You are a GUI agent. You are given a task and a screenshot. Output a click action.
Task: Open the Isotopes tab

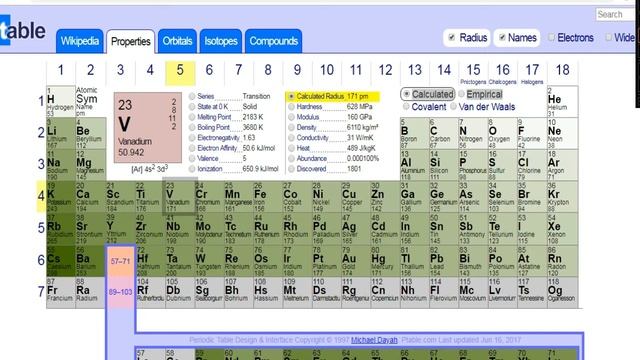tap(221, 41)
